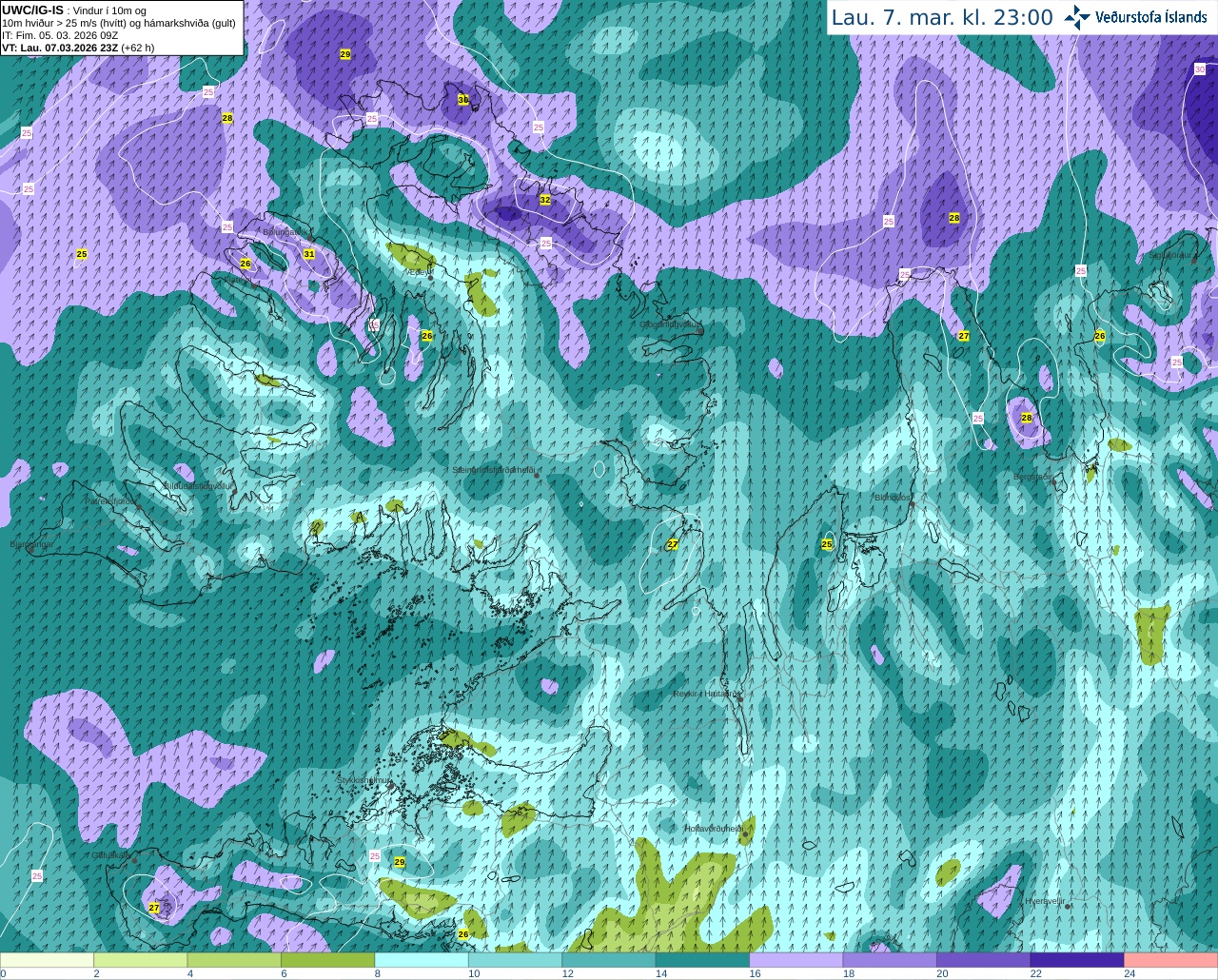
Task: Select the dark indigo 22–24 legend swatch
Action: tap(1077, 959)
